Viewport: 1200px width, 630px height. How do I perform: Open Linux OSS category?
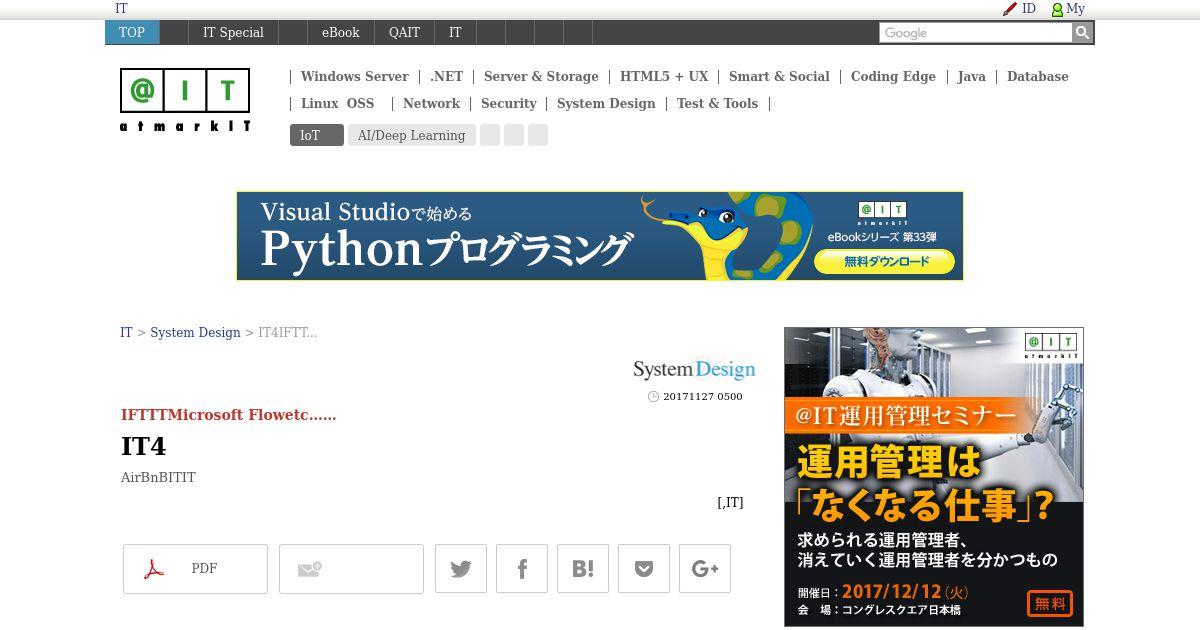[337, 103]
